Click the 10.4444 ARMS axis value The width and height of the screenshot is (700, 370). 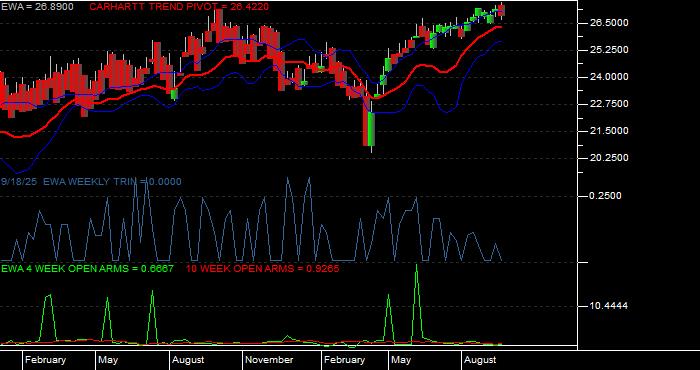tap(608, 306)
